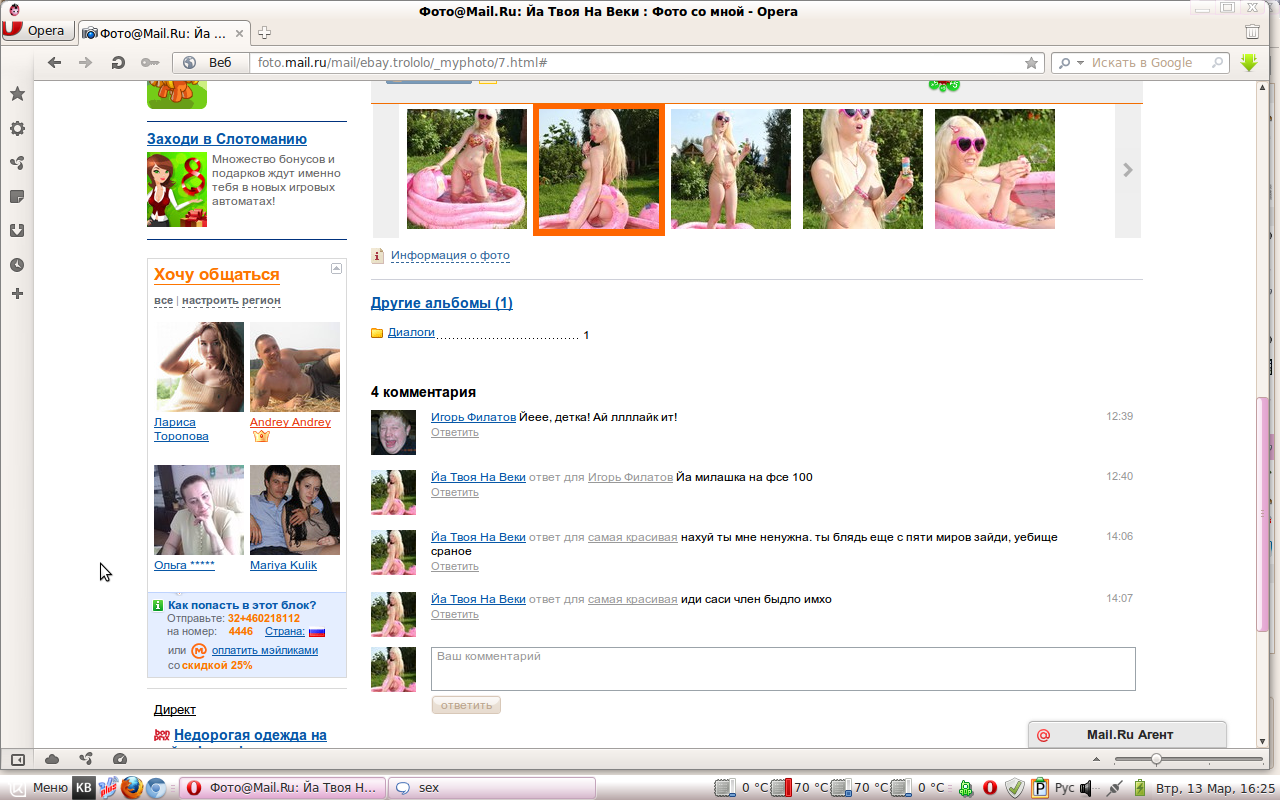The width and height of the screenshot is (1280, 800).
Task: Open the taskbar clock Втр, 13 Мар
Action: [1215, 788]
